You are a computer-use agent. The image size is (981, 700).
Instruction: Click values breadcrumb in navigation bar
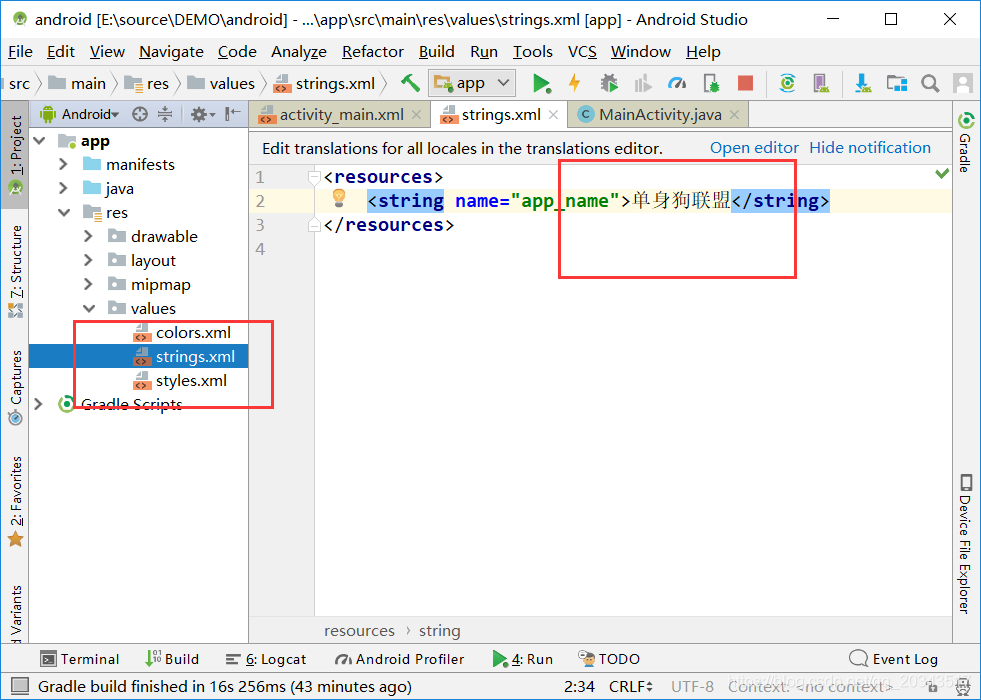coord(221,83)
